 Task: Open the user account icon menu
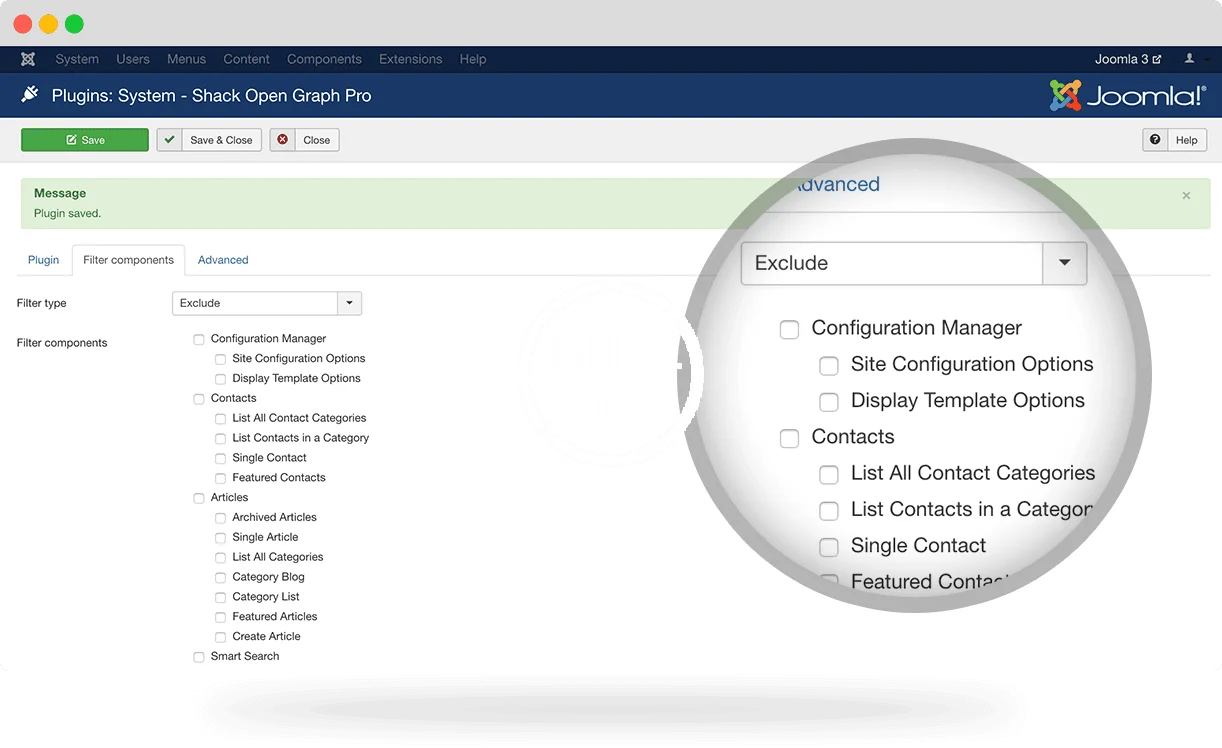coord(1189,59)
